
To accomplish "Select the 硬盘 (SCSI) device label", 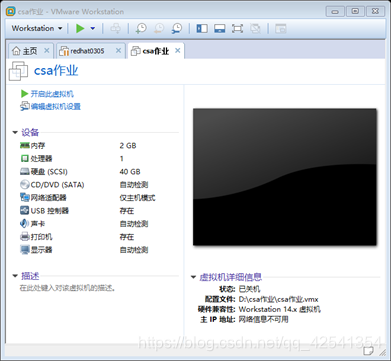I will (49, 172).
